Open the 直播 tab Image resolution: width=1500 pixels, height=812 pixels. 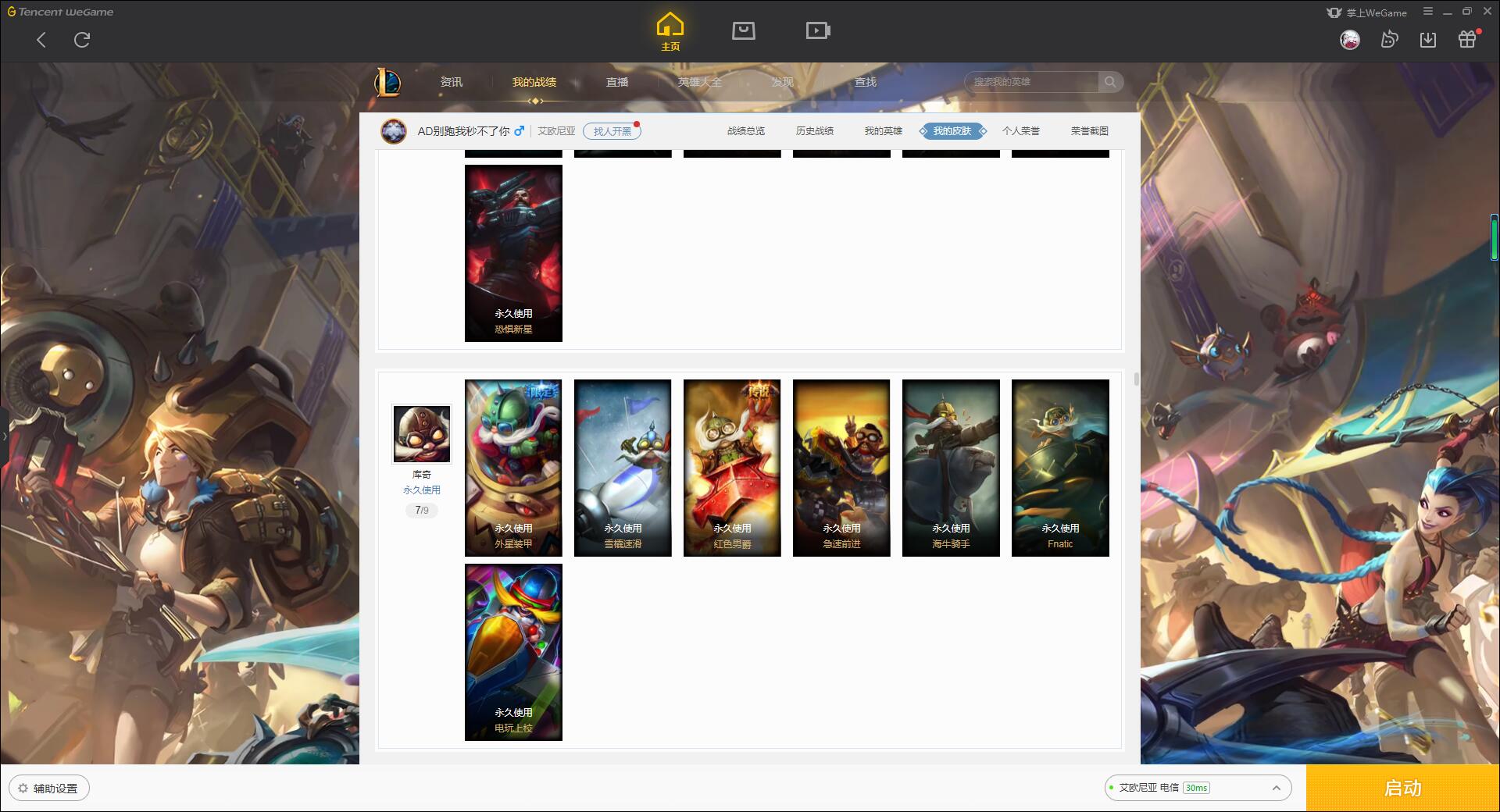(617, 82)
